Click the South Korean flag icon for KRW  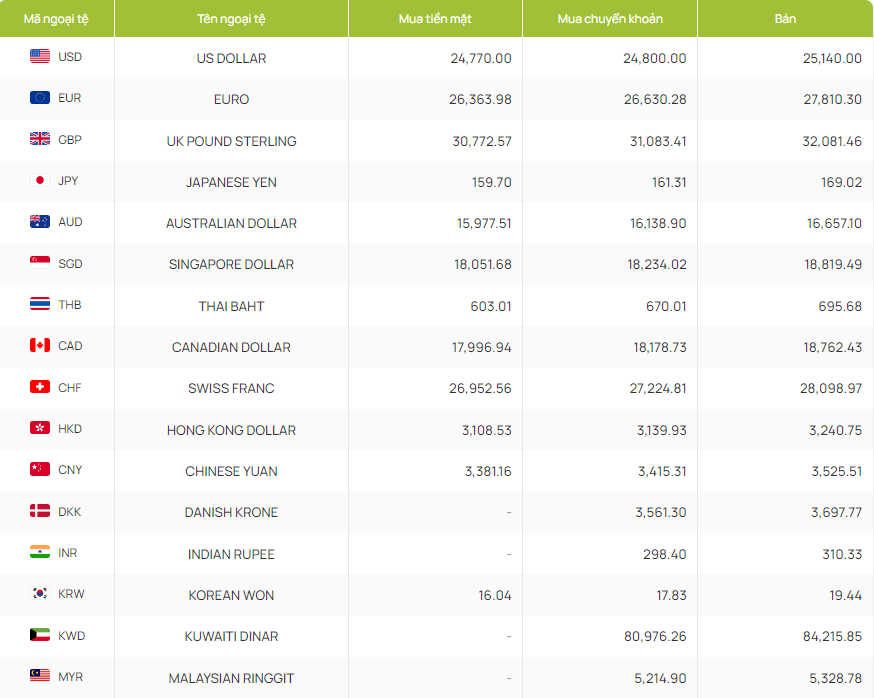tap(40, 594)
